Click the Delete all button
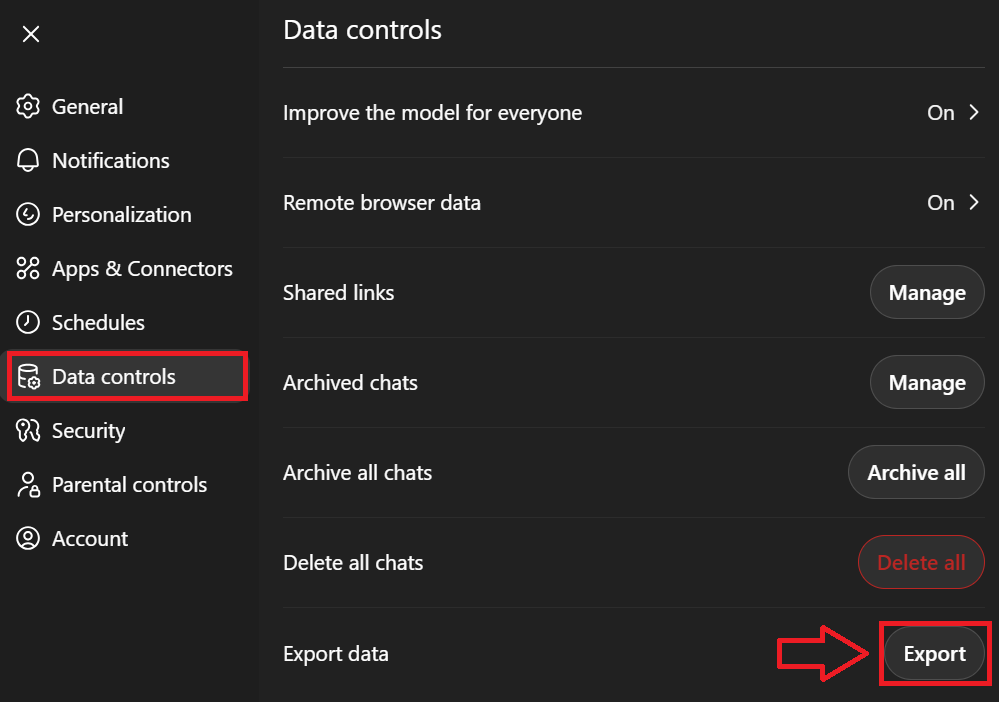 click(920, 562)
